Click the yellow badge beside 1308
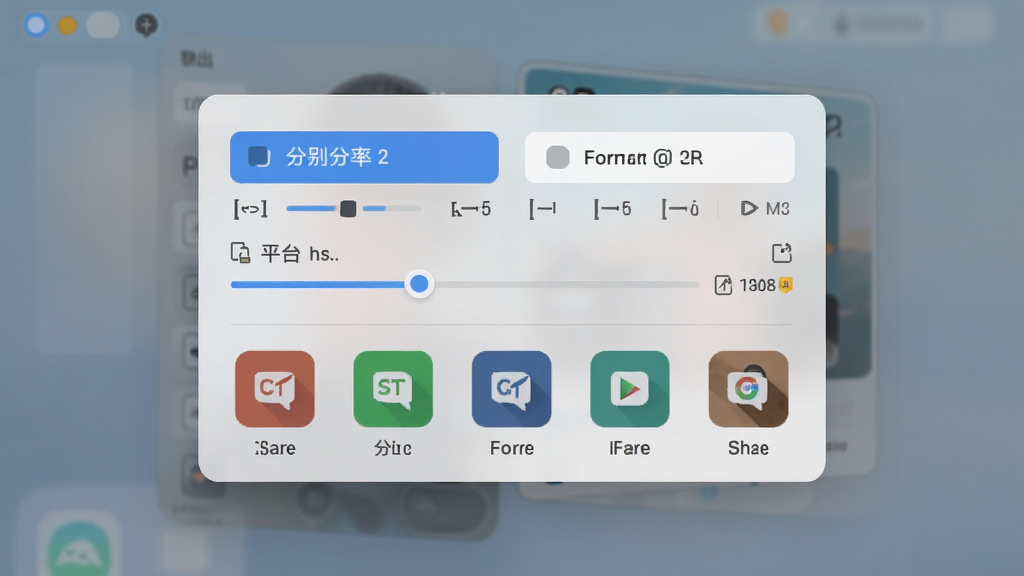Viewport: 1024px width, 576px height. point(786,285)
